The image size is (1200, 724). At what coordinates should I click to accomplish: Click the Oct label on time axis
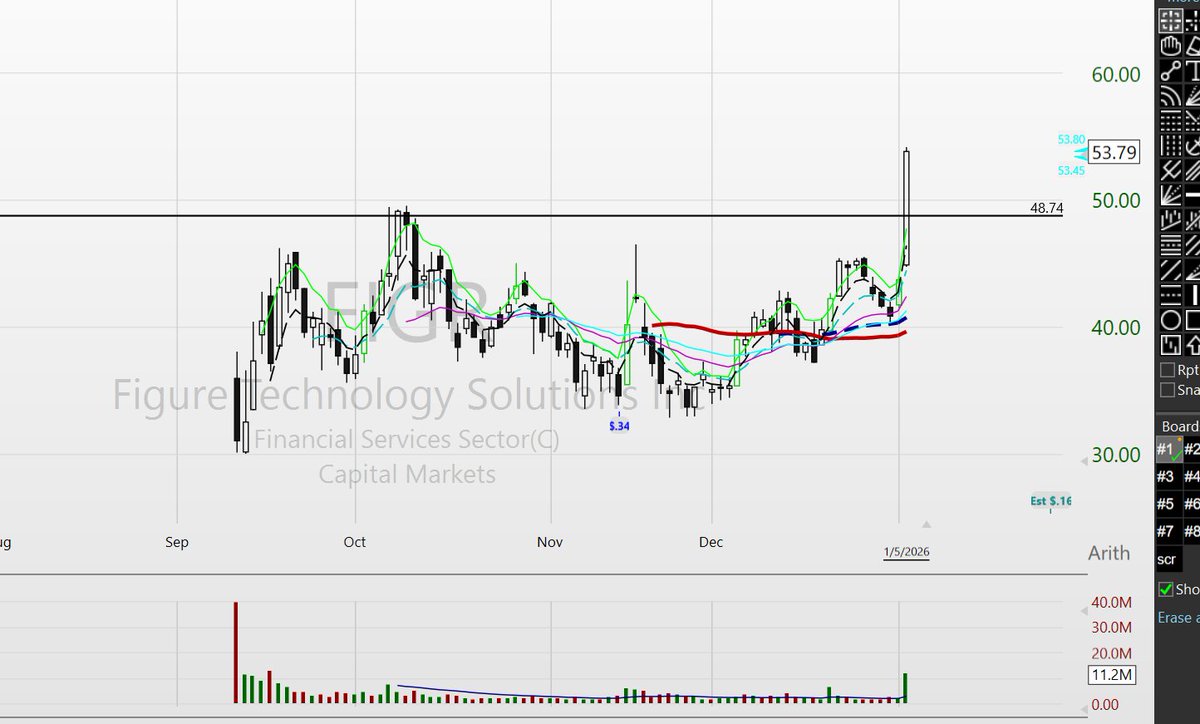[354, 542]
